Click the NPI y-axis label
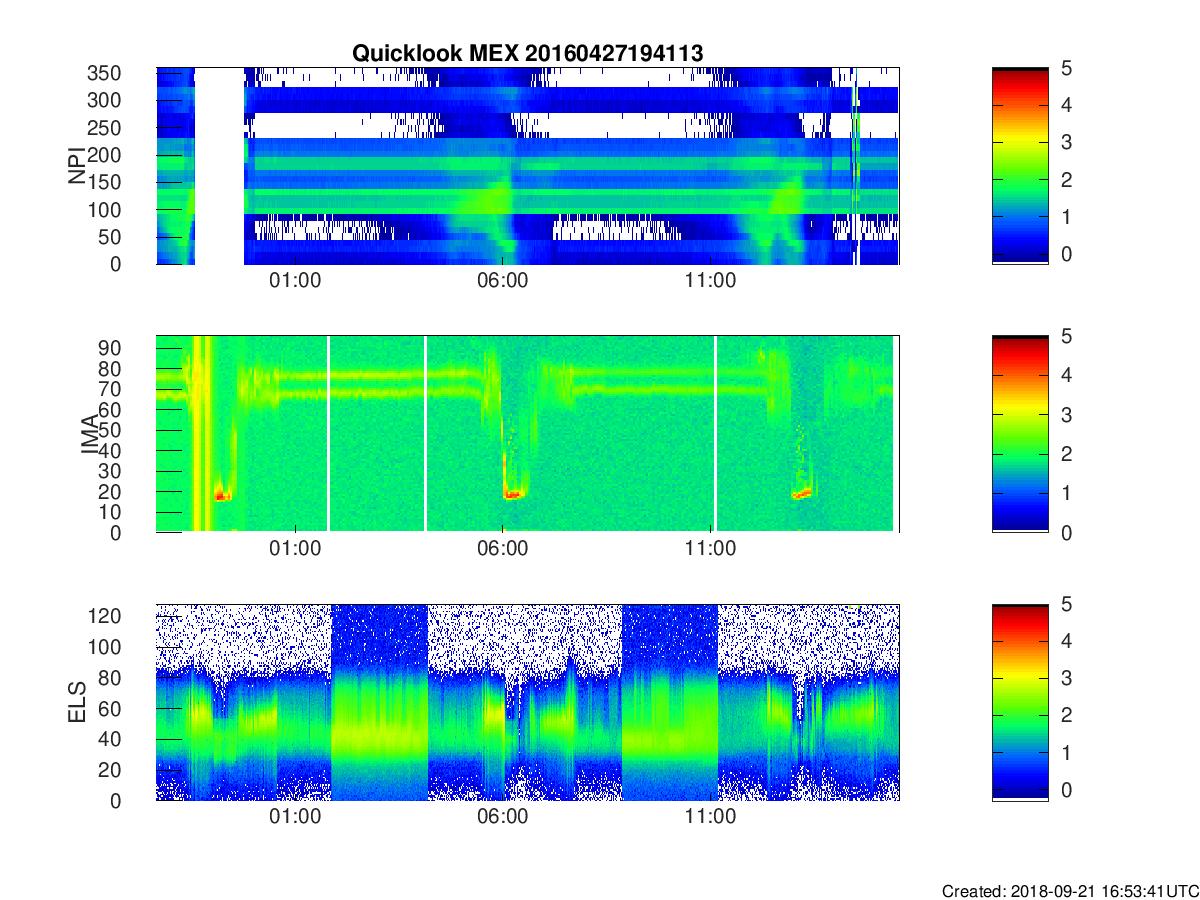Screen dimensions: 1200x900 point(76,165)
